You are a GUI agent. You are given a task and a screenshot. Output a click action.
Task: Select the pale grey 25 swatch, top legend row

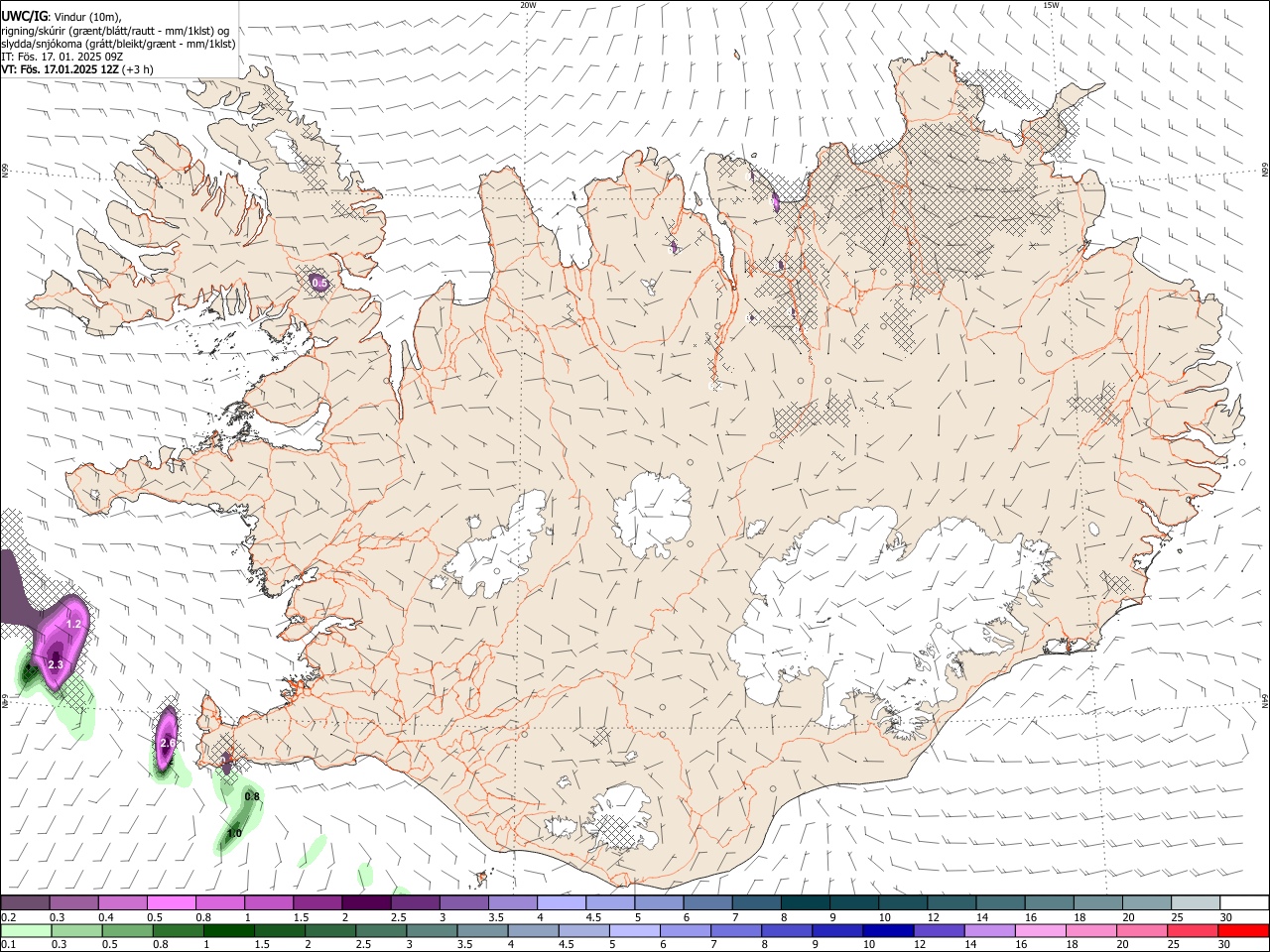pyautogui.click(x=1197, y=902)
